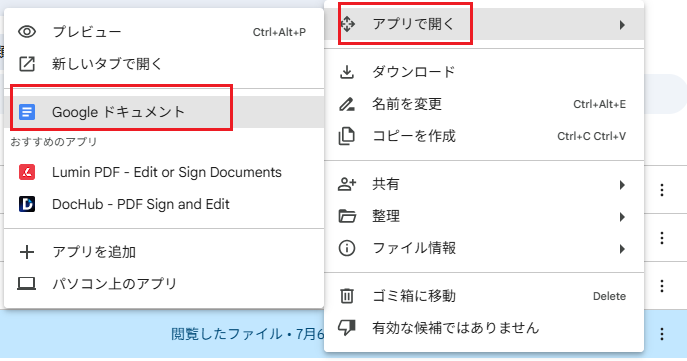Select 有効な候補ではありません
The height and width of the screenshot is (361, 687).
(x=484, y=328)
